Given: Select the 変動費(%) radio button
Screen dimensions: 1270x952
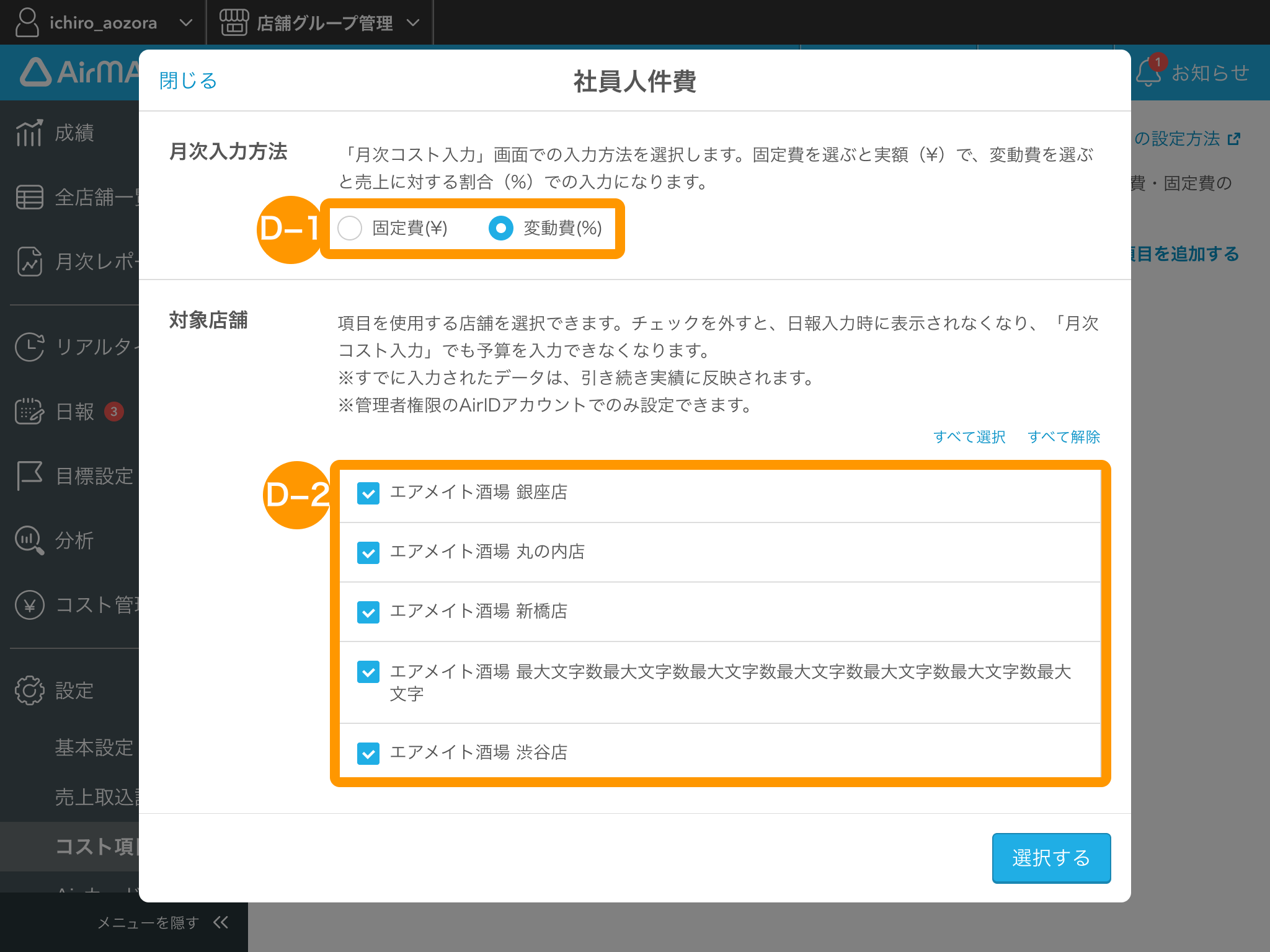Looking at the screenshot, I should coord(501,228).
